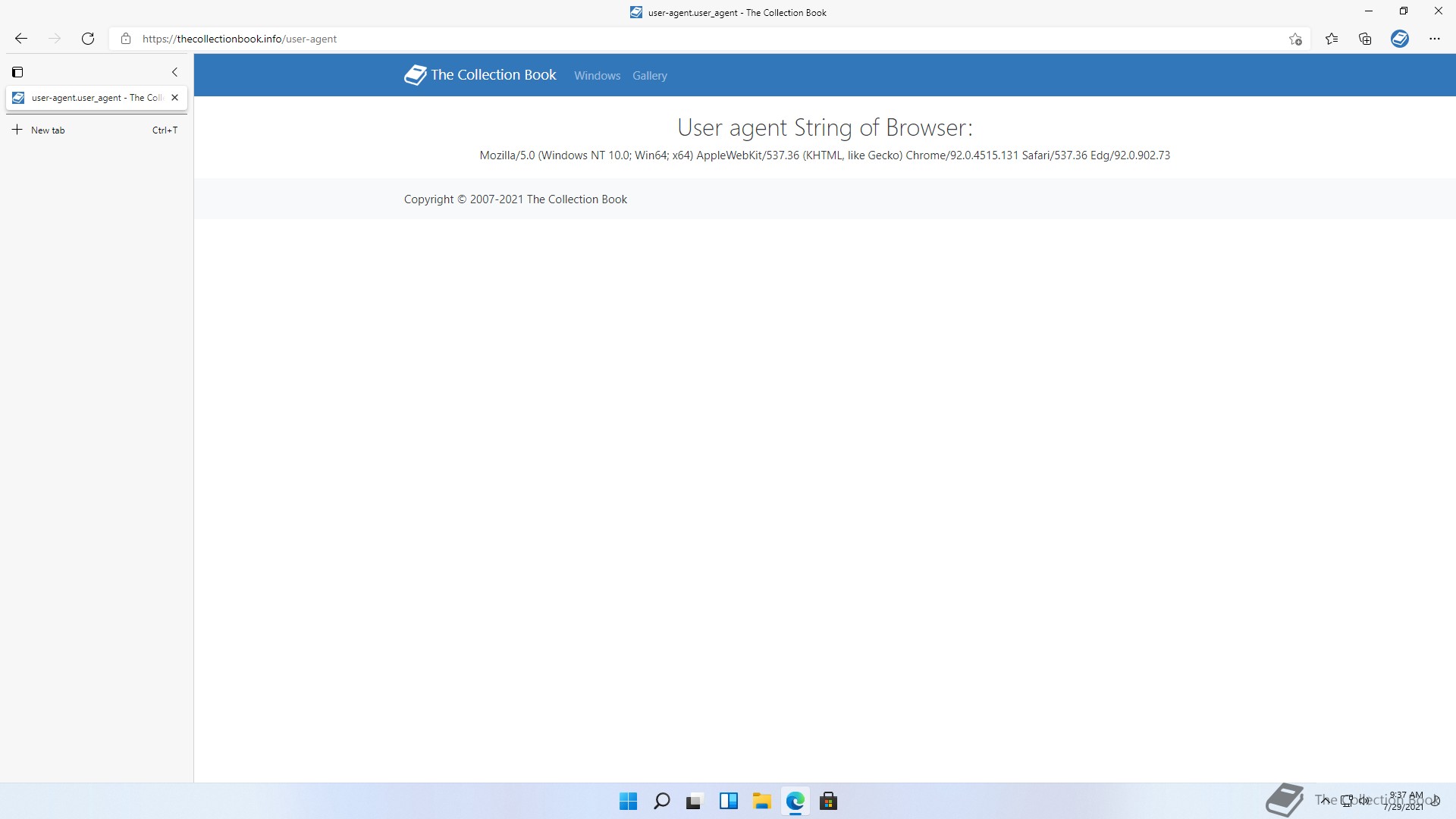Open the Windows Start menu
The image size is (1456, 819).
coord(628,801)
